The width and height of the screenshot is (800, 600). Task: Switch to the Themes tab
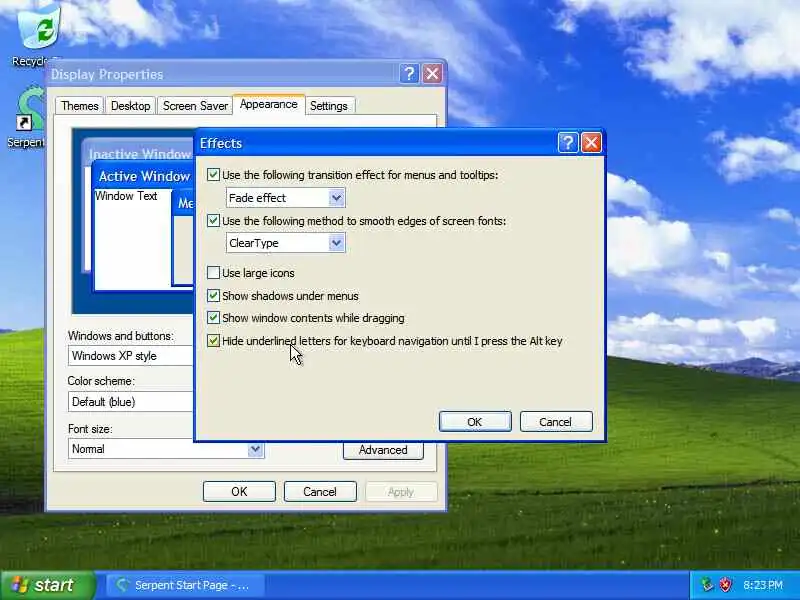[80, 106]
